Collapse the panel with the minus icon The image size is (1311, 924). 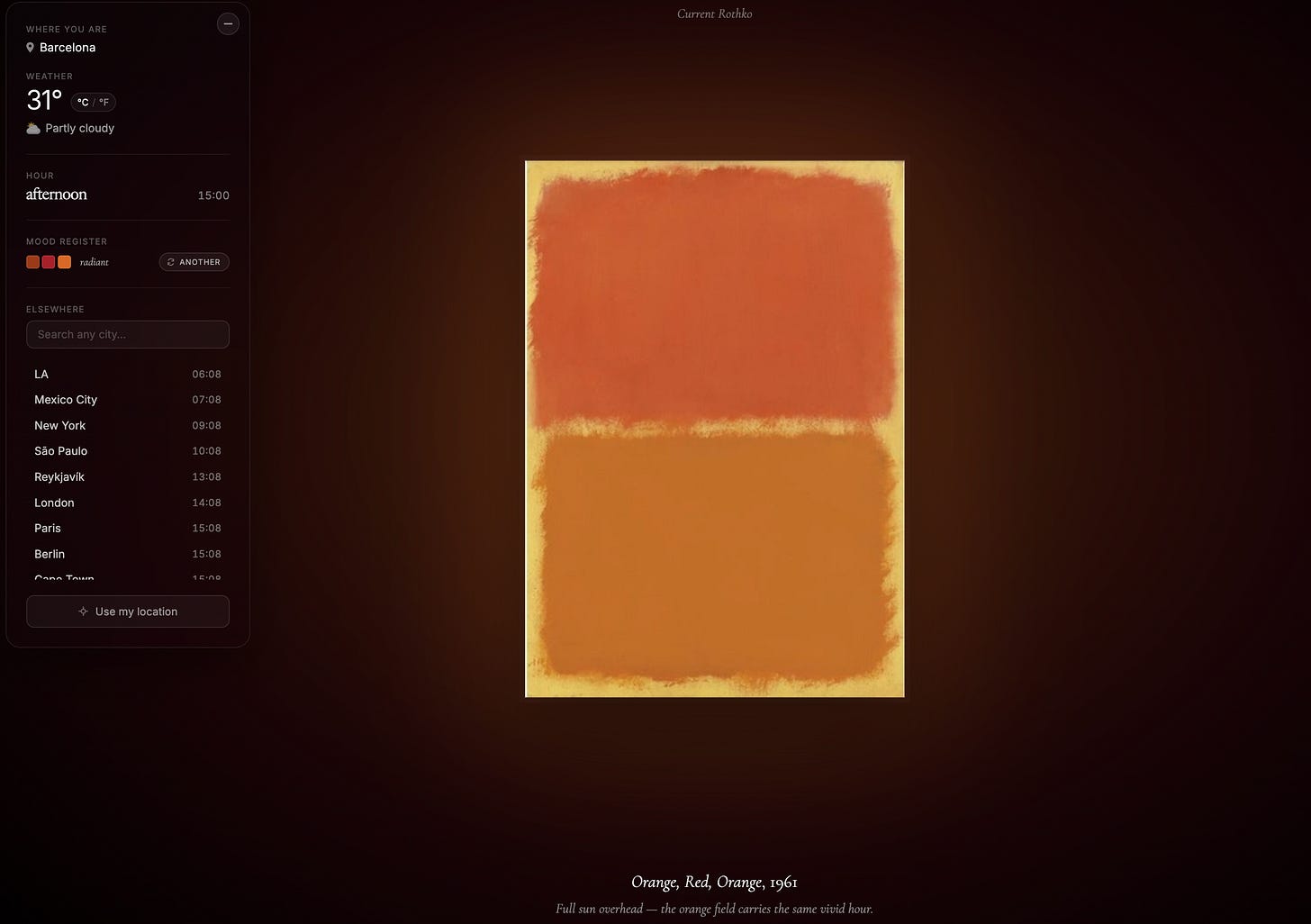pyautogui.click(x=228, y=24)
